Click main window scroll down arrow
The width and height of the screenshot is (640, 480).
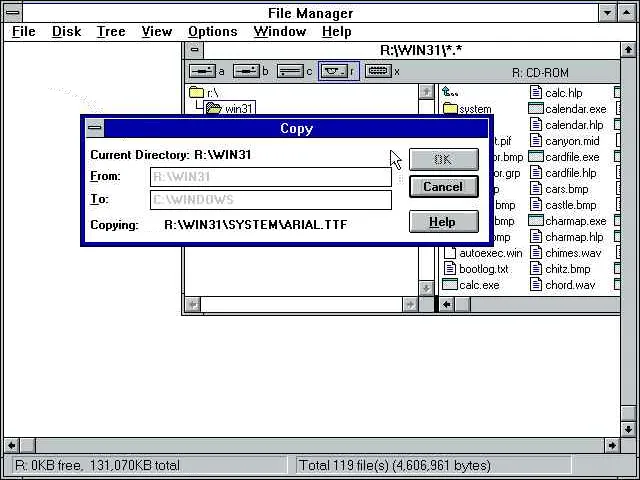(628, 429)
